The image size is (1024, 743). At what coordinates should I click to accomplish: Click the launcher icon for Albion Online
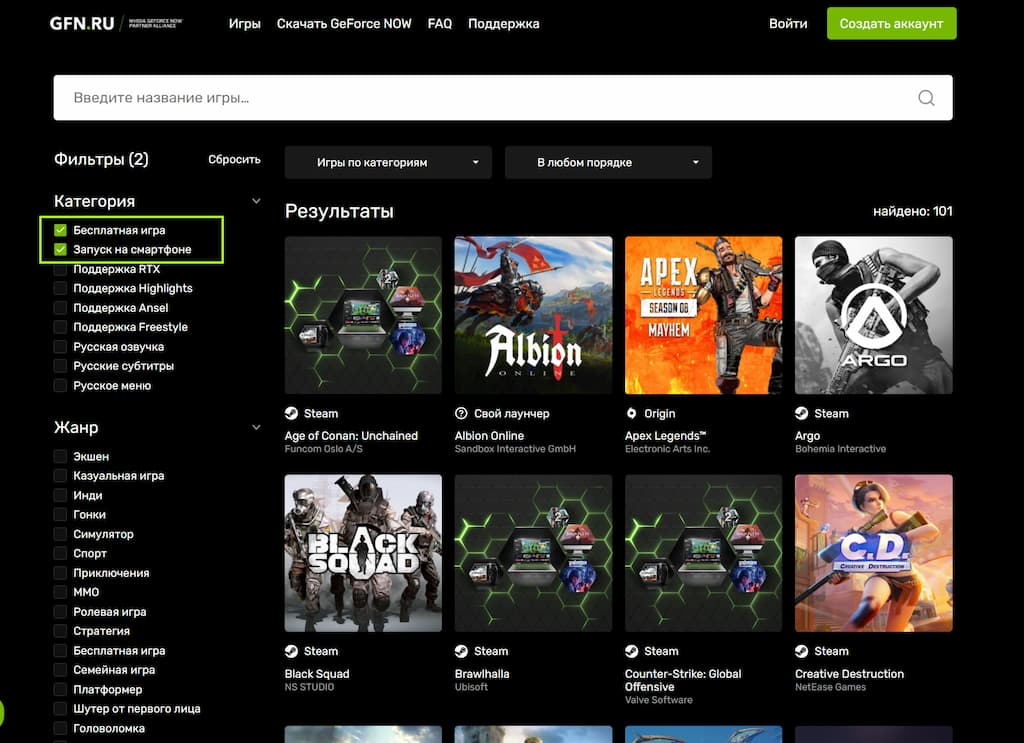(461, 413)
